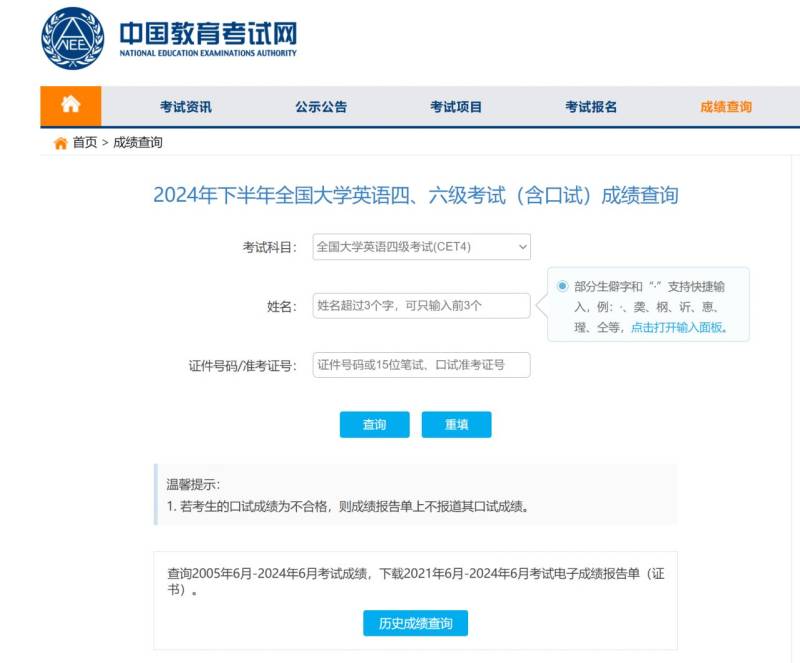
Task: Click the page heading 2024年下半年全国大学英语四、六级考试
Action: tap(416, 195)
